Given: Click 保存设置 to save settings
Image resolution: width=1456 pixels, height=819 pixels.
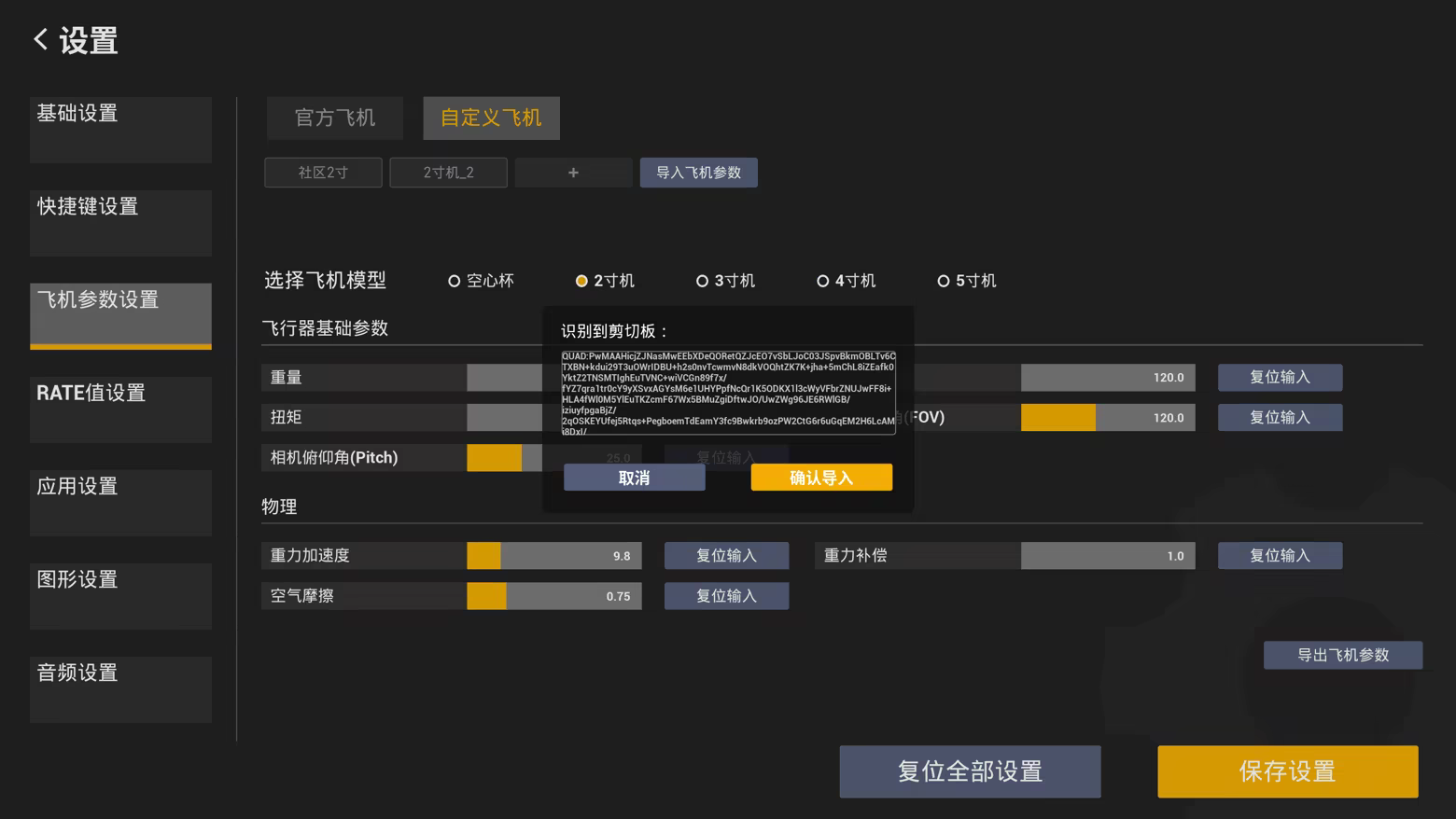Looking at the screenshot, I should pos(1287,771).
